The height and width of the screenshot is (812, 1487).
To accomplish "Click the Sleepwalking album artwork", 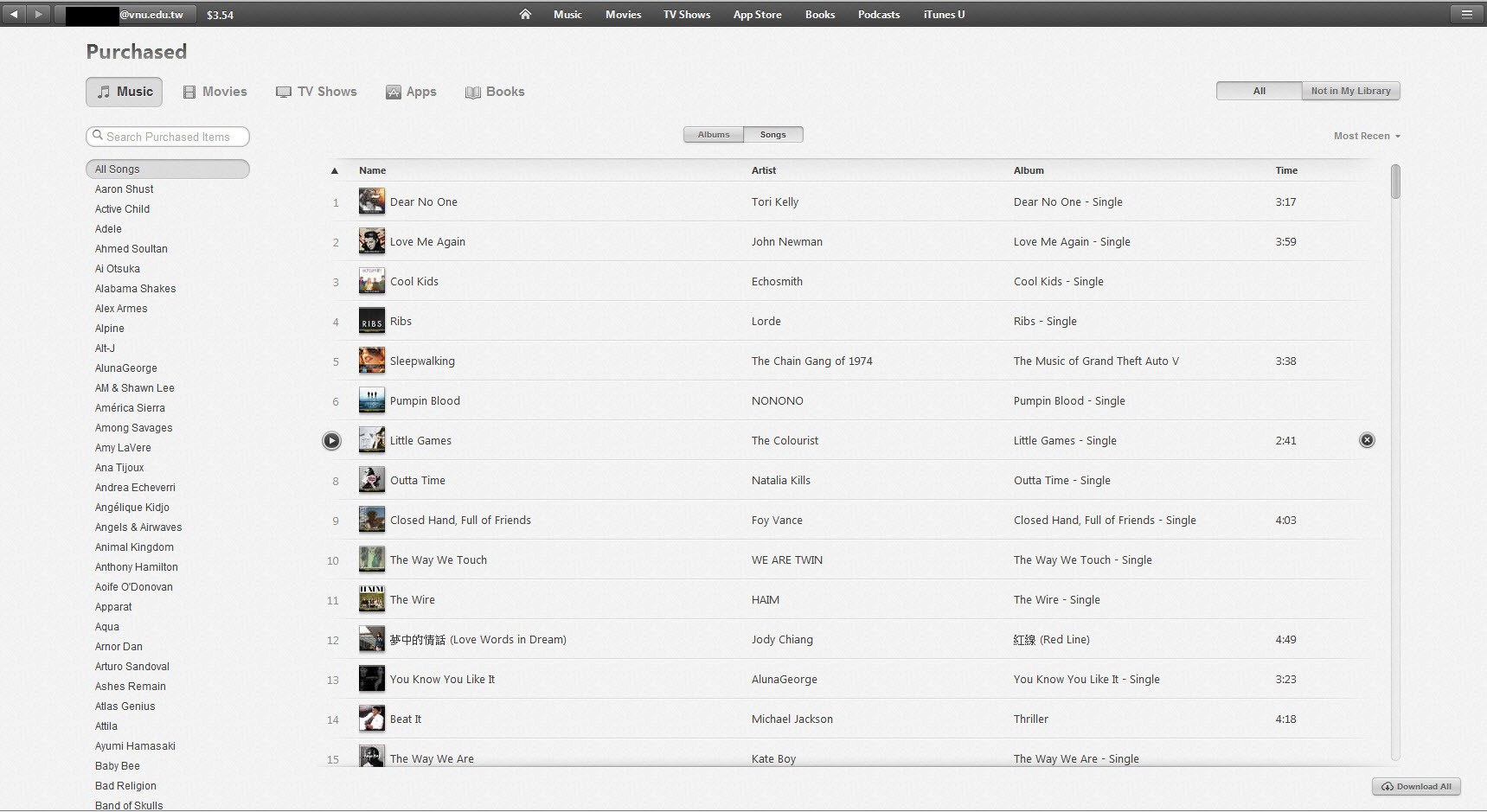I will click(372, 361).
